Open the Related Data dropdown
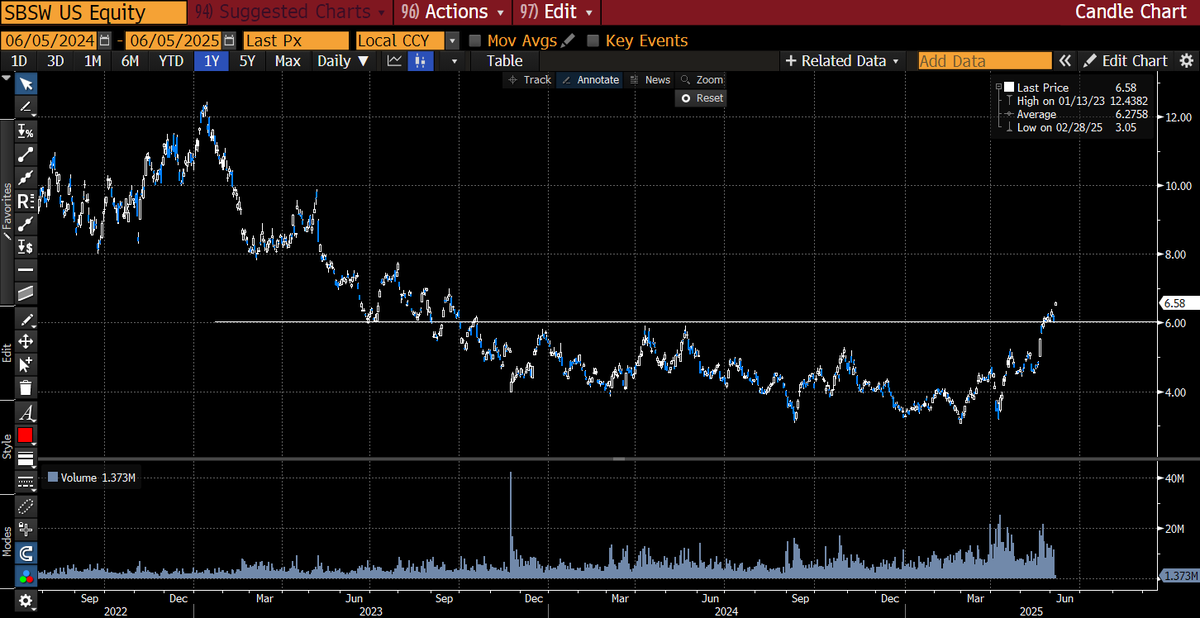 tap(842, 60)
